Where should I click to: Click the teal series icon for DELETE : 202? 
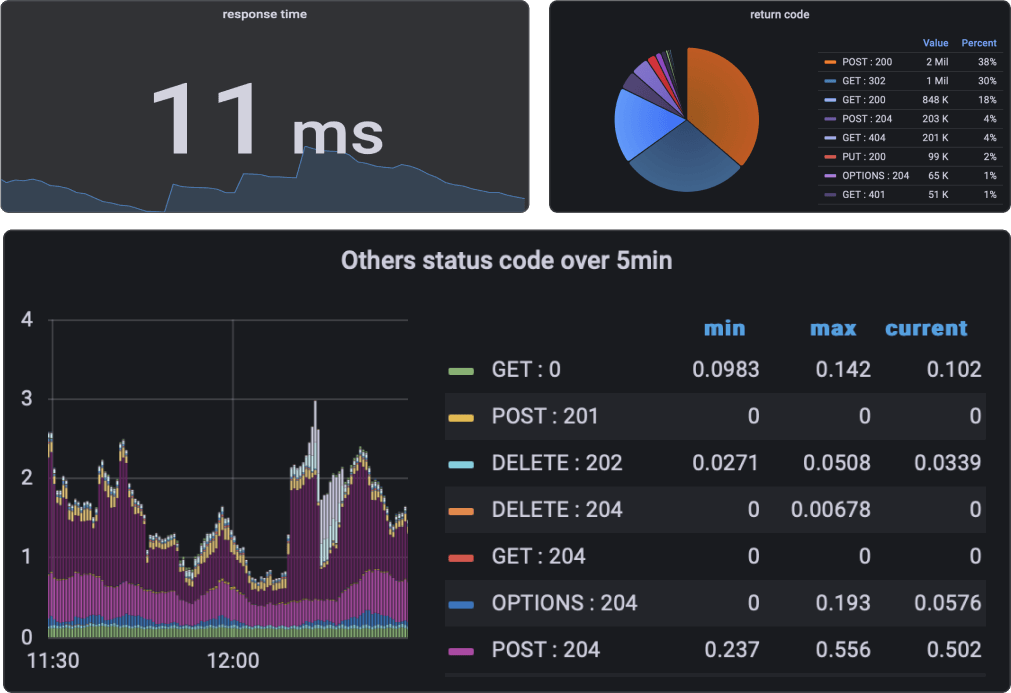[460, 463]
